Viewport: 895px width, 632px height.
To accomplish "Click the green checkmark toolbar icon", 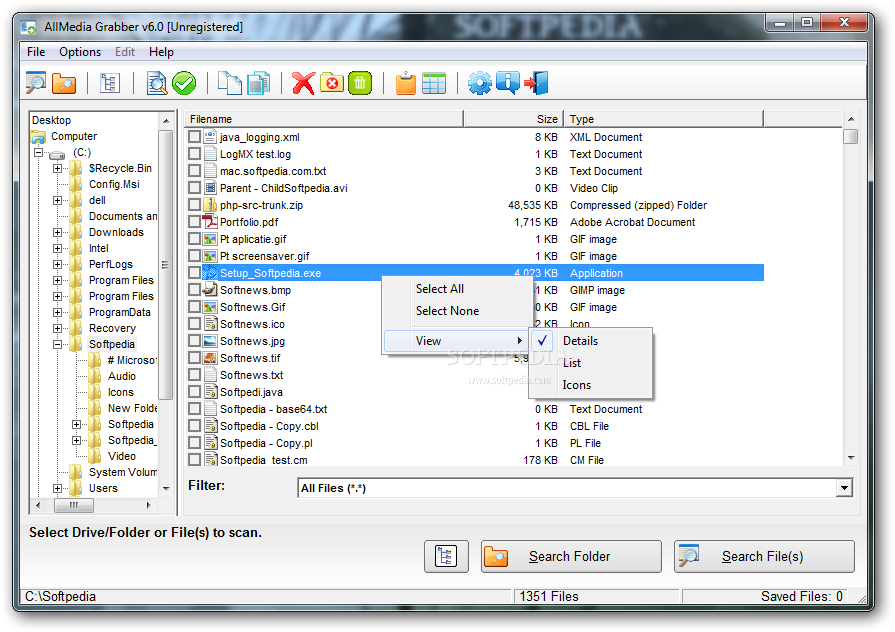I will point(184,83).
